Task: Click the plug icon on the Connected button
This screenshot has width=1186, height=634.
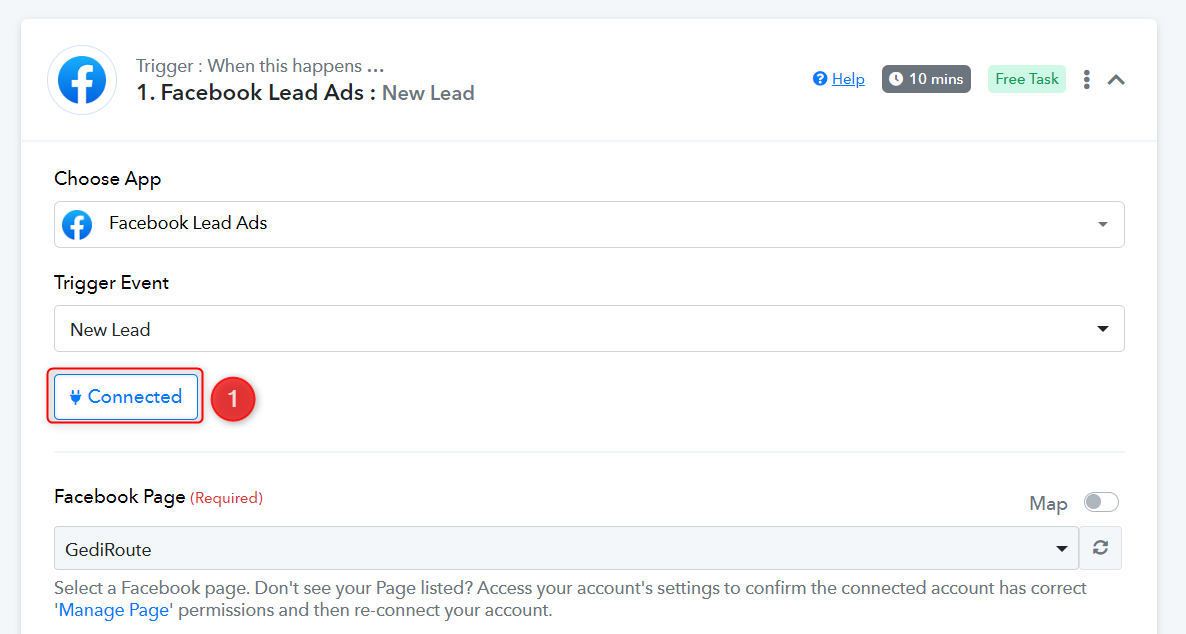Action: tap(75, 397)
